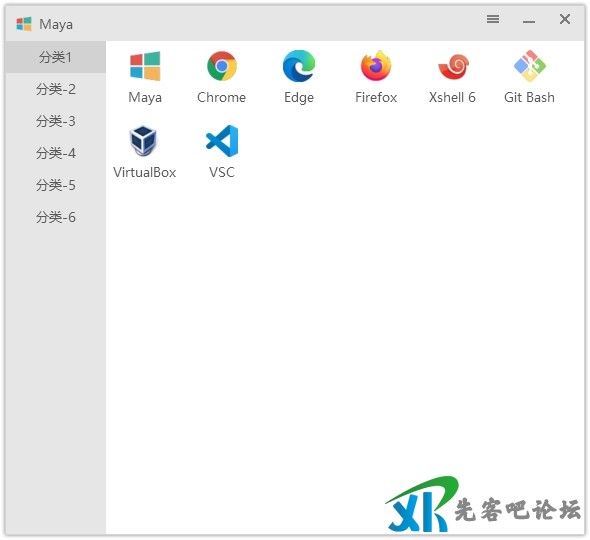Click the Maya logo in title bar
590x540 pixels.
click(24, 24)
